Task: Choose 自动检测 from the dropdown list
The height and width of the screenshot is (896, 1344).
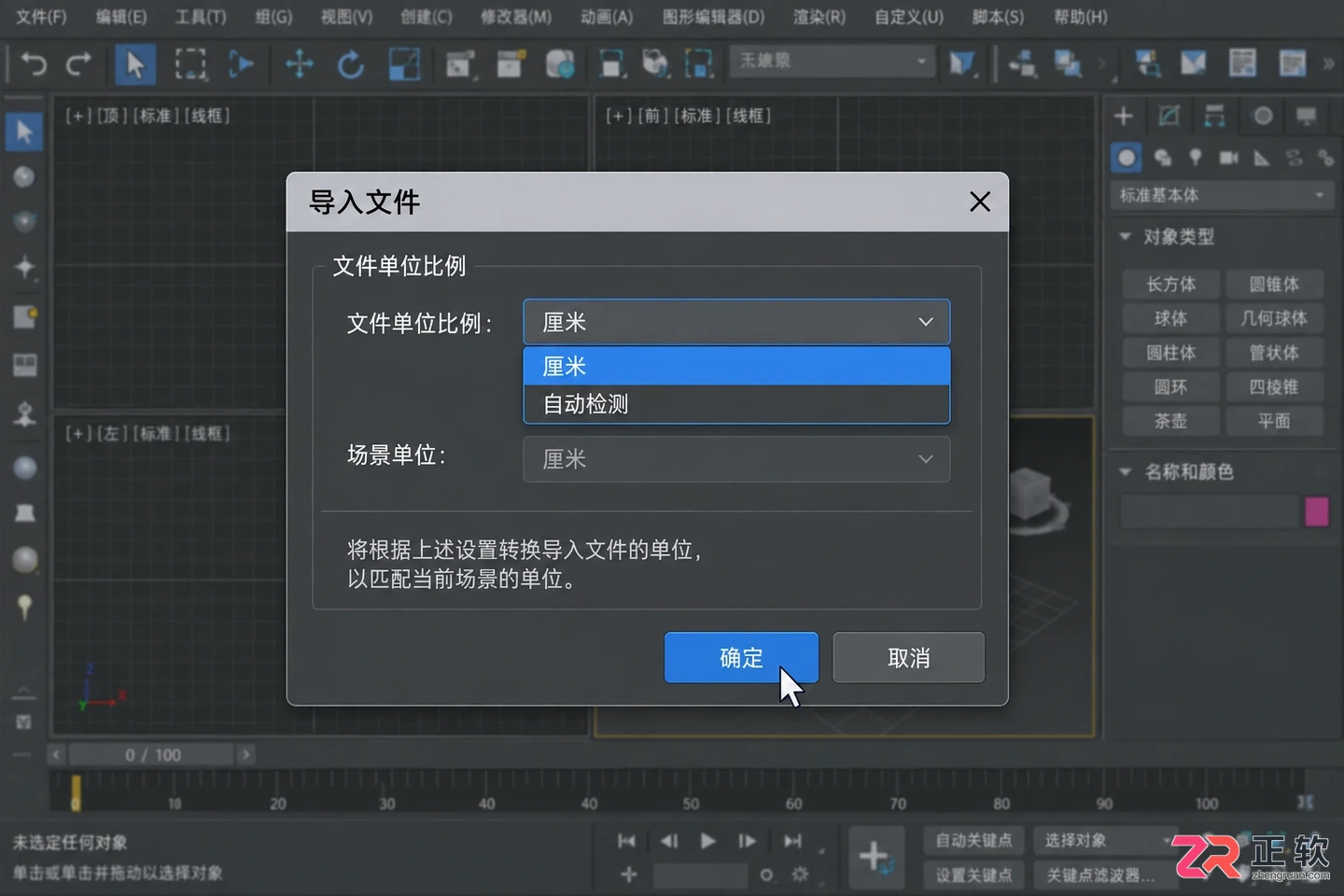Action: 736,404
